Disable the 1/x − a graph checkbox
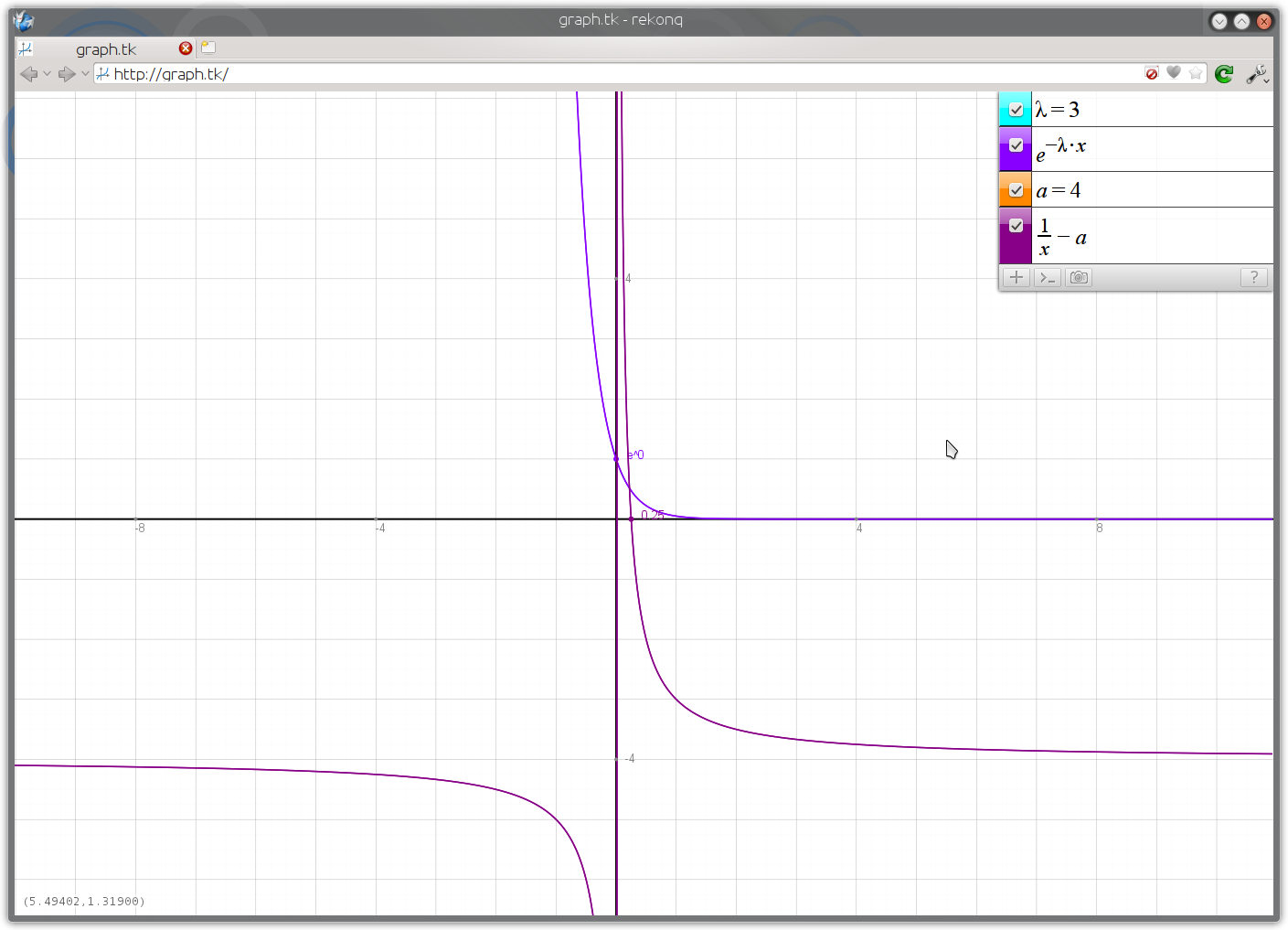 1016,225
